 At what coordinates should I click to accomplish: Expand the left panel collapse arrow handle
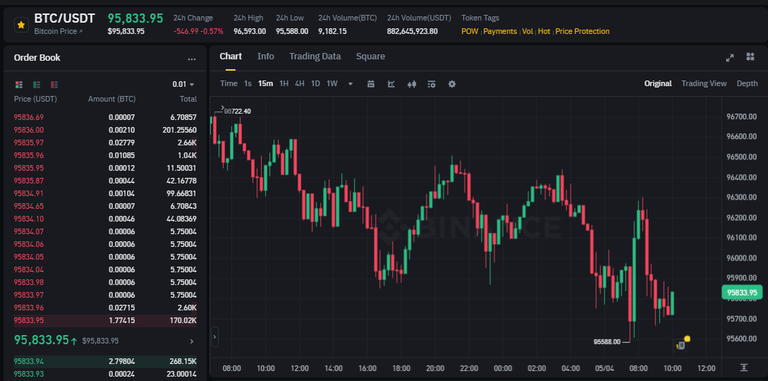214,337
